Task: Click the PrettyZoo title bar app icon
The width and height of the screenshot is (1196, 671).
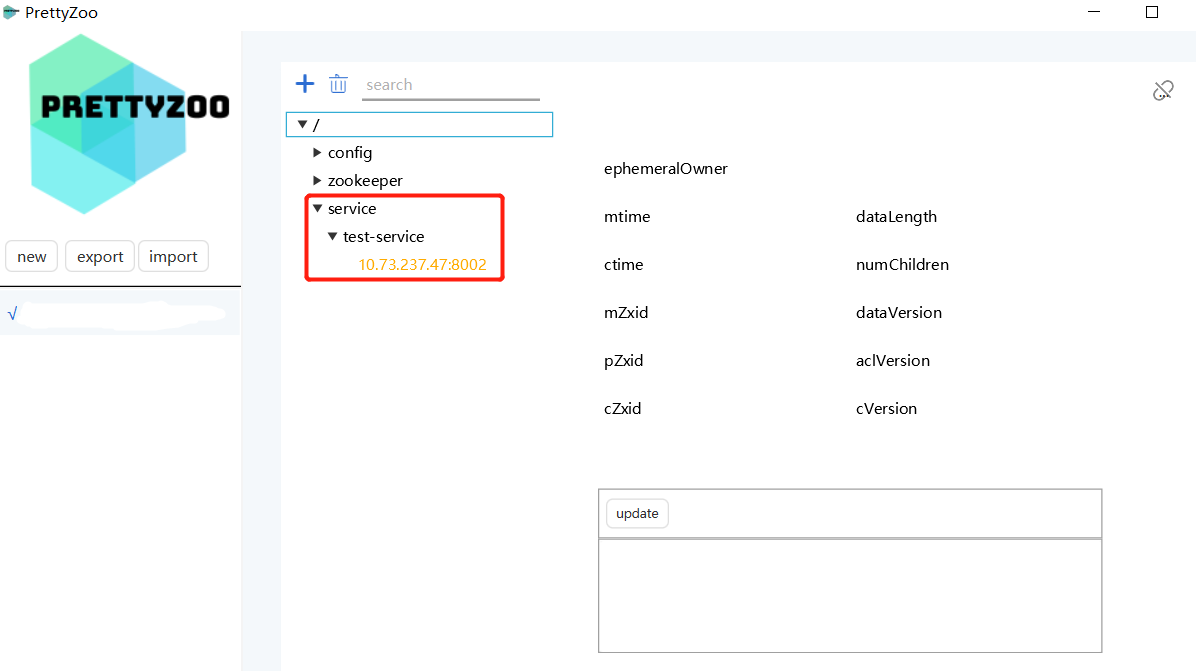Action: point(11,13)
